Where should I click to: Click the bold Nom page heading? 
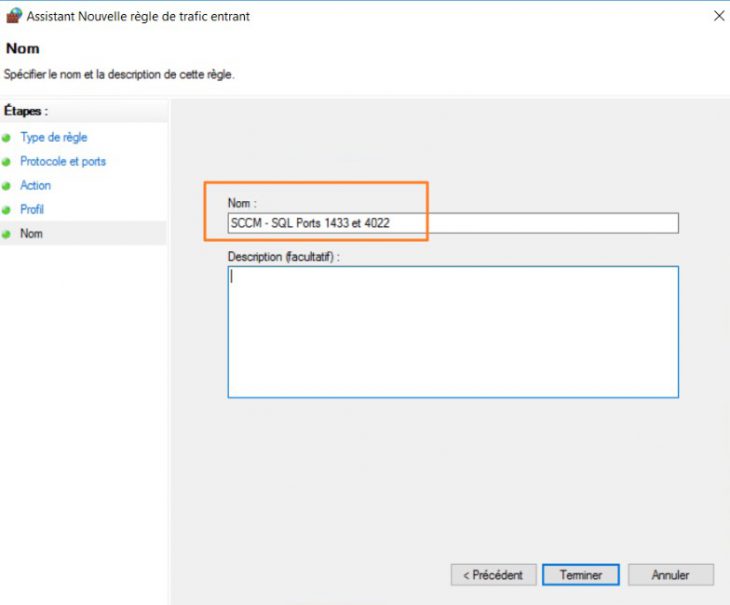click(x=22, y=48)
